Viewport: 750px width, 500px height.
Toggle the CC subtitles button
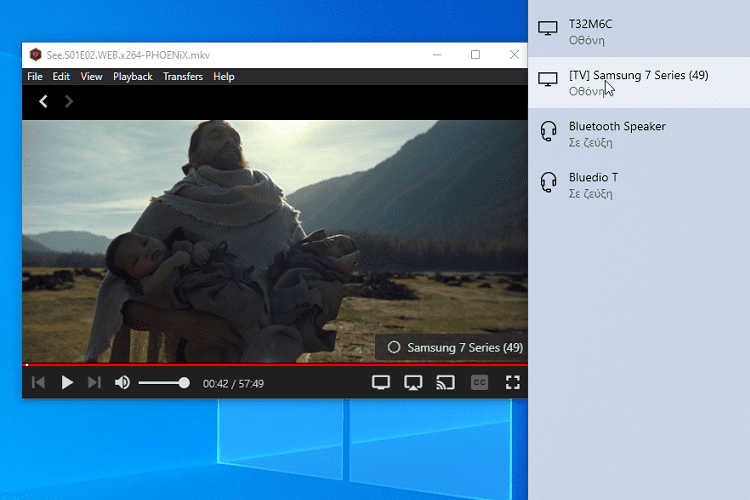[x=479, y=382]
